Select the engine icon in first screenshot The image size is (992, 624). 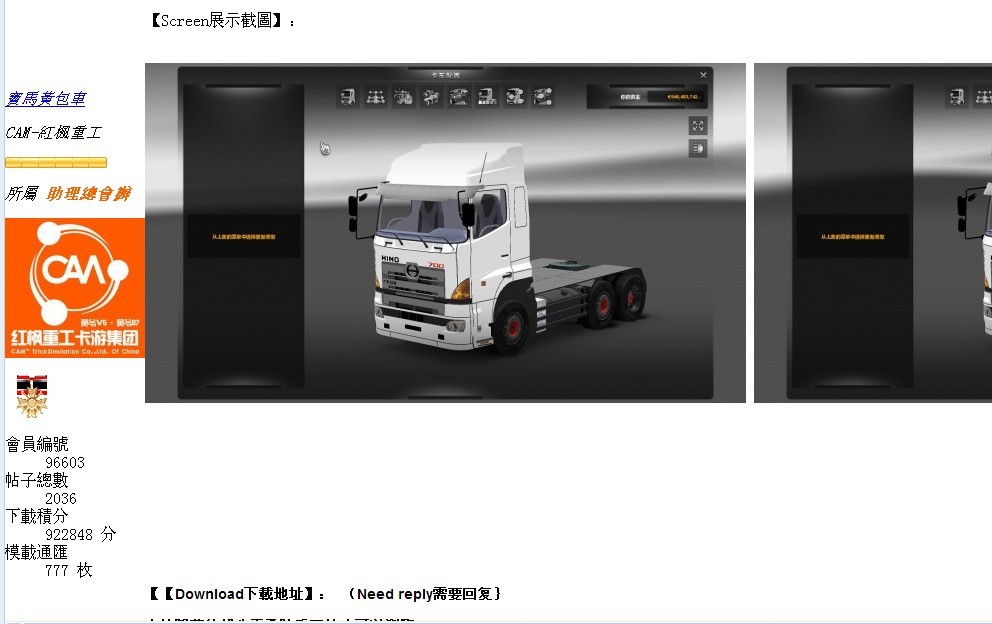[404, 97]
